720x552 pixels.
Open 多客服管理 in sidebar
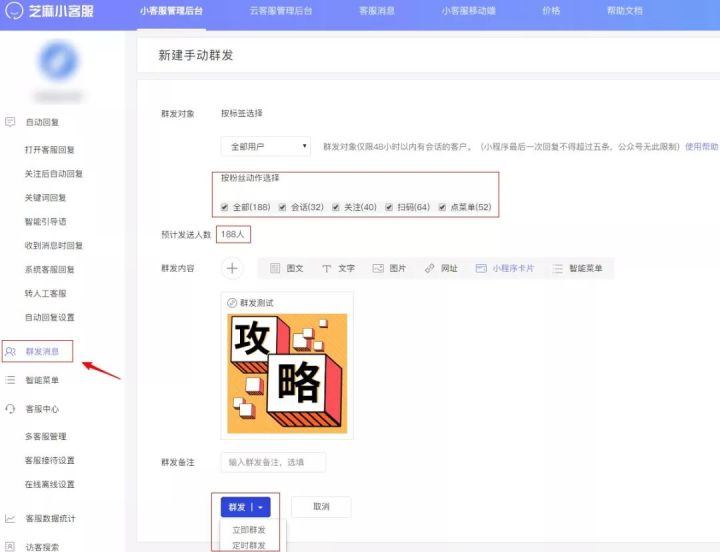(x=45, y=436)
